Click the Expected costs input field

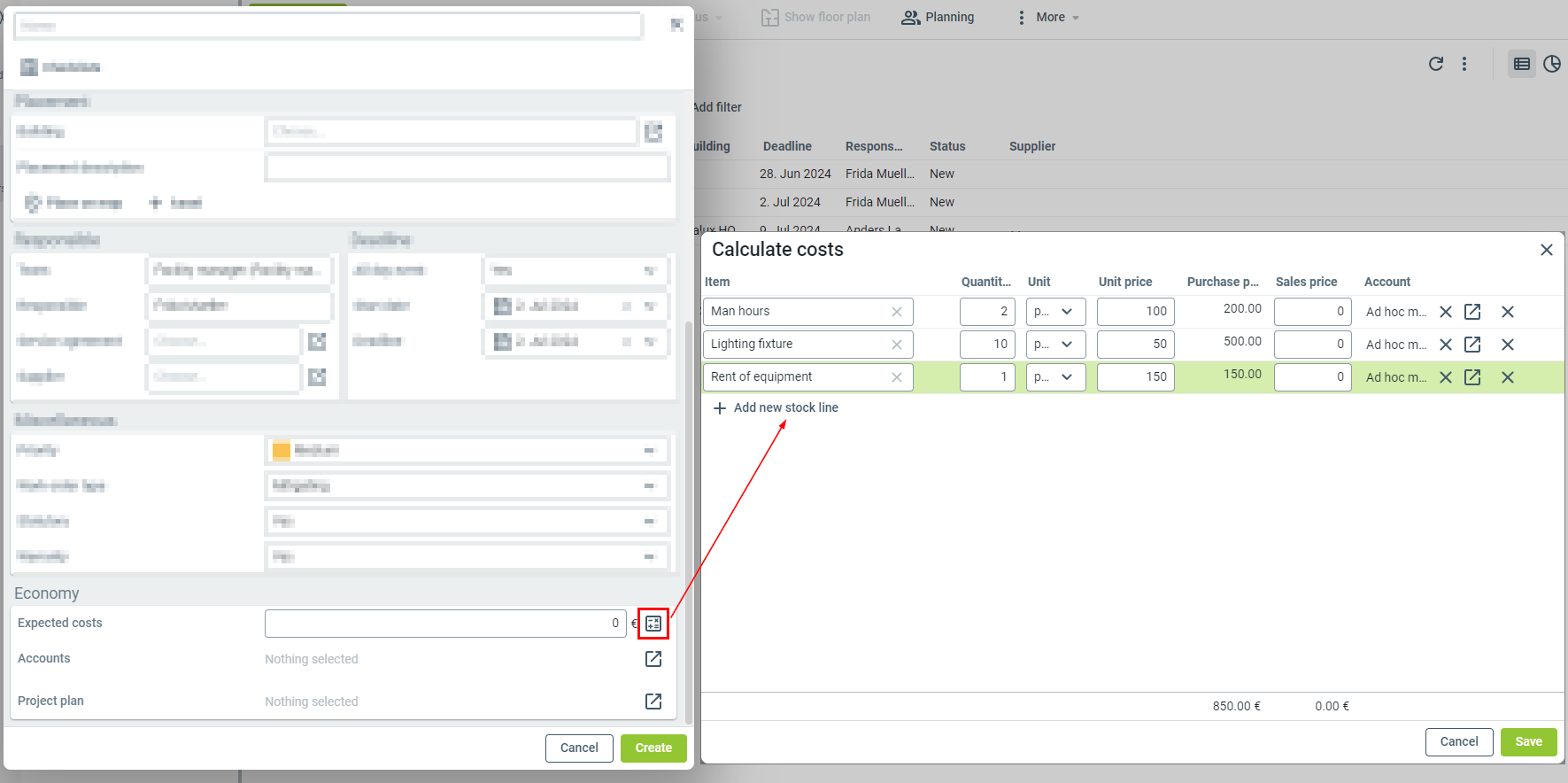click(444, 624)
